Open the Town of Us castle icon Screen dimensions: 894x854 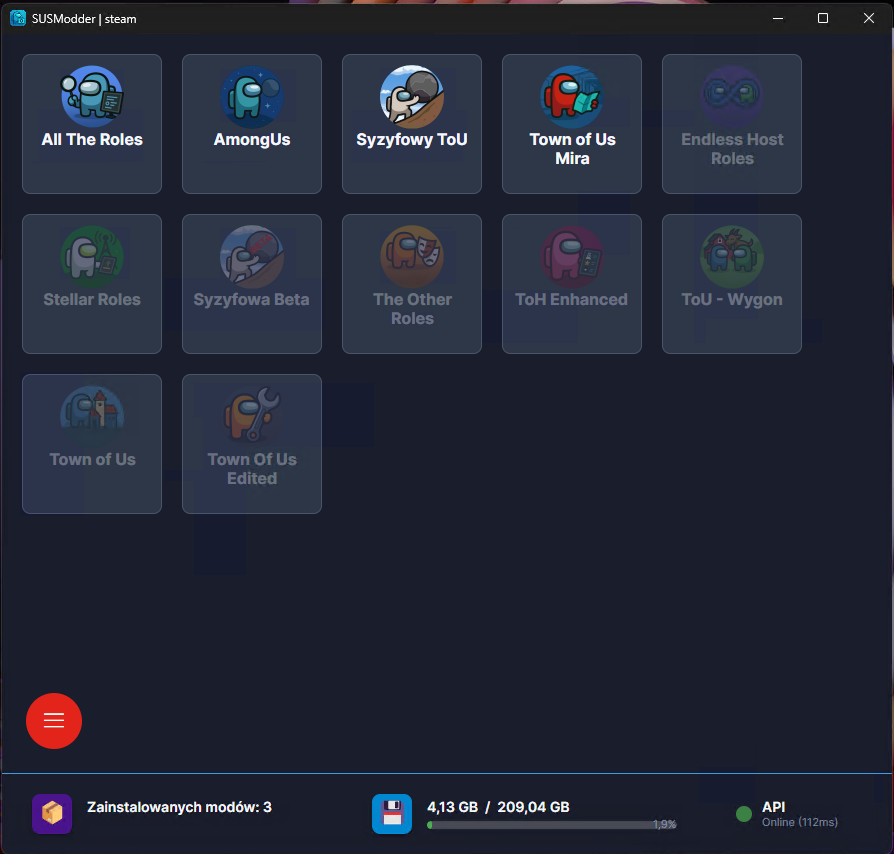[x=92, y=416]
